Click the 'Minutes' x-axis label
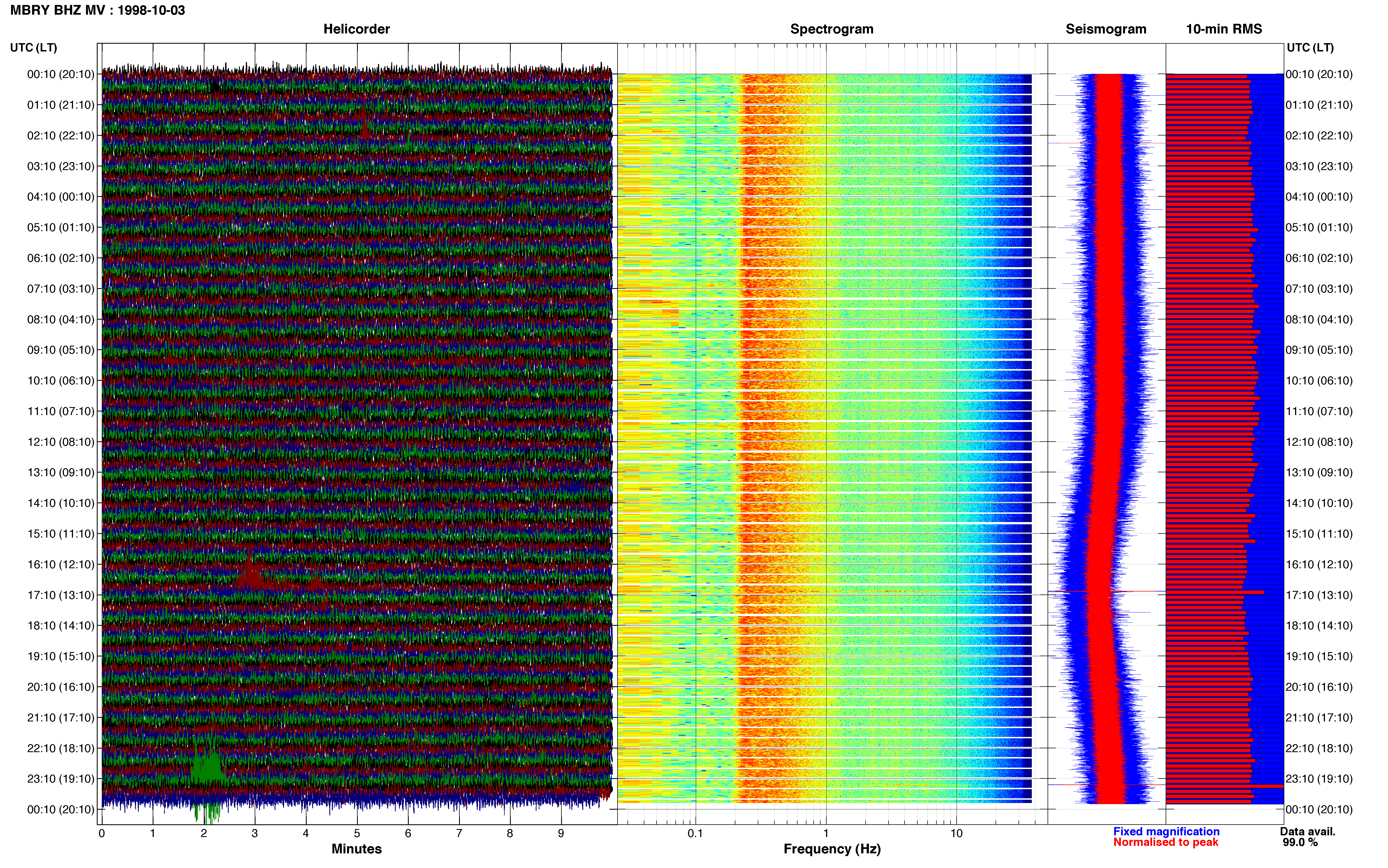This screenshot has width=1388, height=868. 356,848
